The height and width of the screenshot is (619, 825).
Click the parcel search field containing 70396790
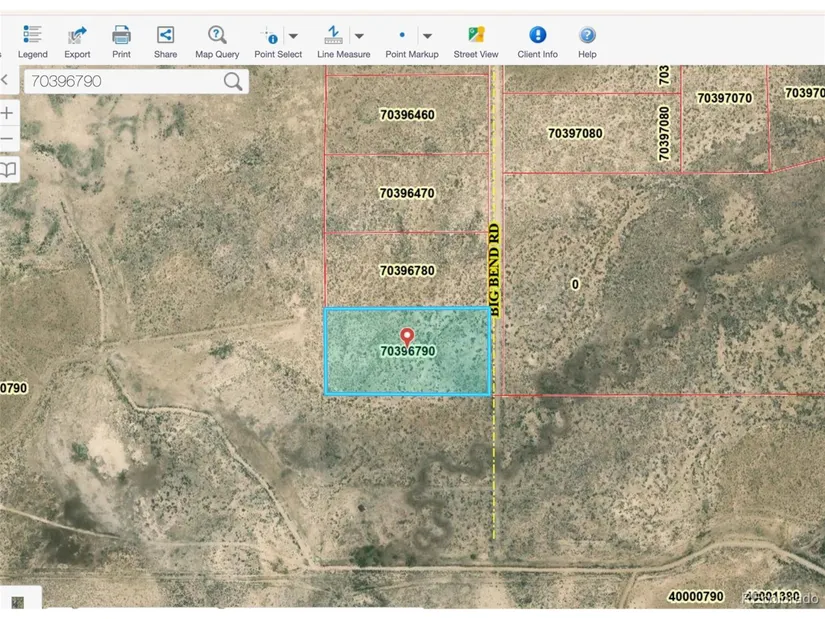pyautogui.click(x=120, y=82)
